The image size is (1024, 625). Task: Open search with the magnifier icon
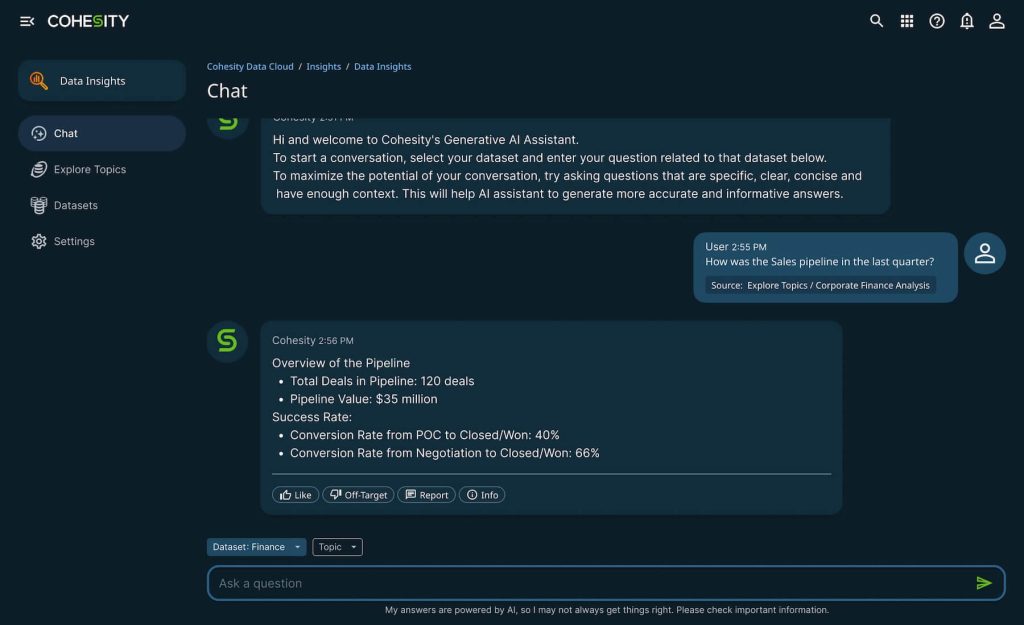pos(876,21)
